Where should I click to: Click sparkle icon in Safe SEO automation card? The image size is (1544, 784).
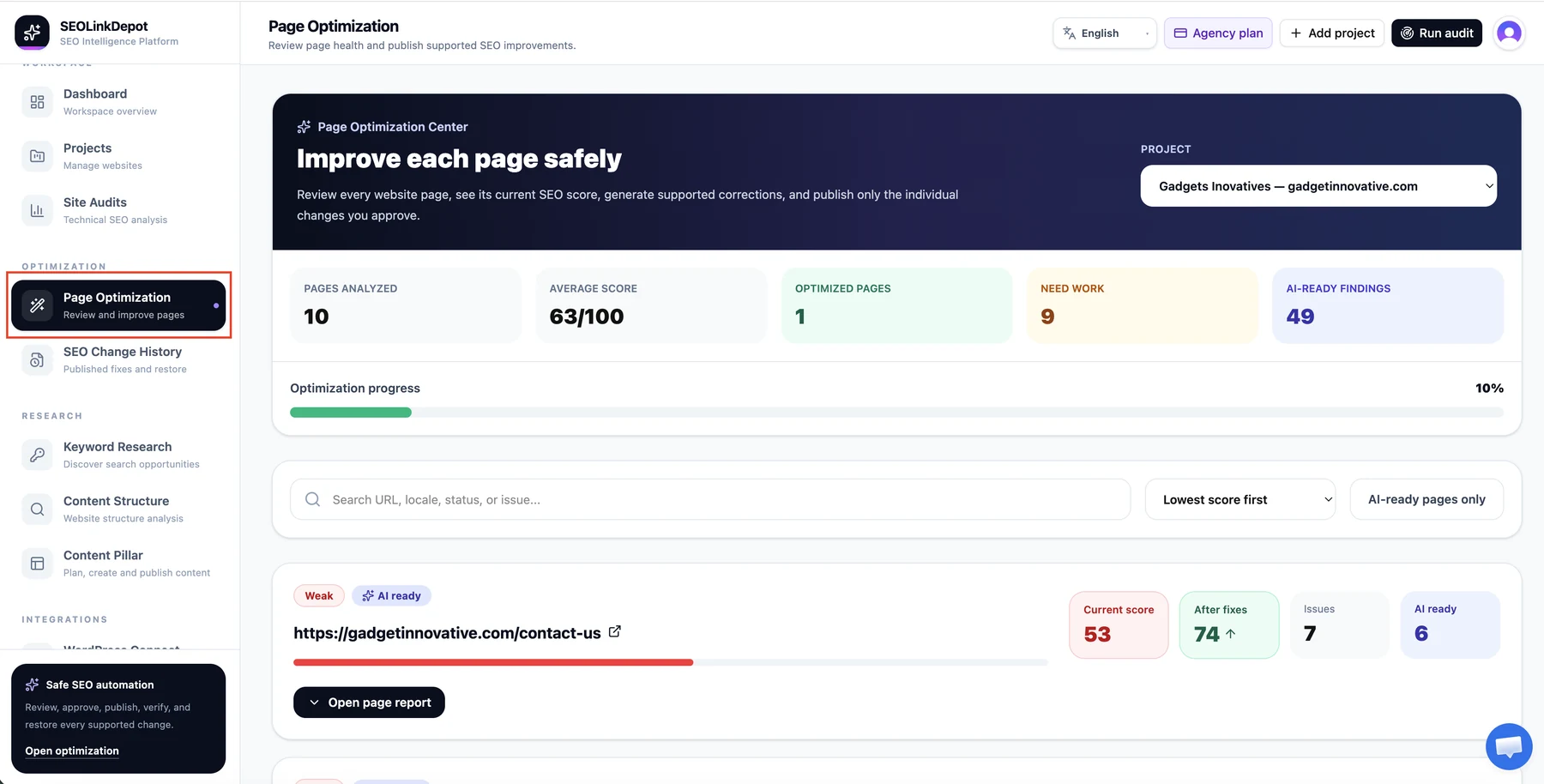click(x=33, y=684)
